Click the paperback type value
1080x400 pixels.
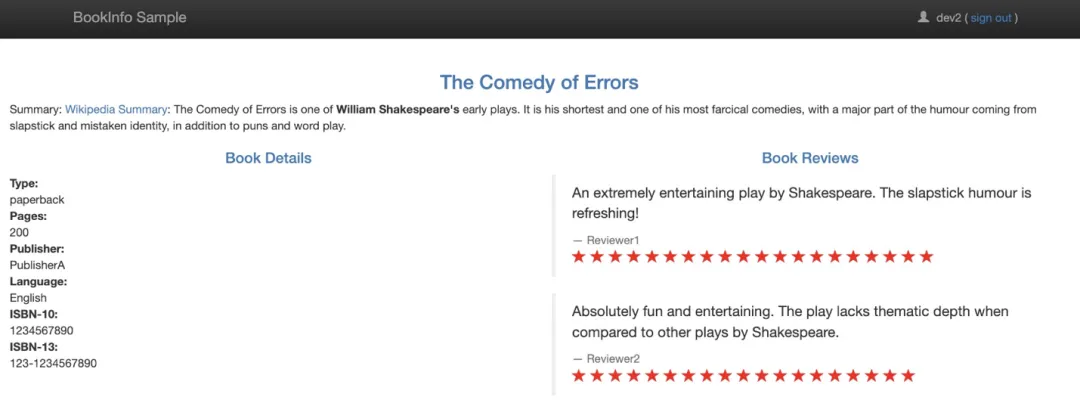click(x=37, y=200)
